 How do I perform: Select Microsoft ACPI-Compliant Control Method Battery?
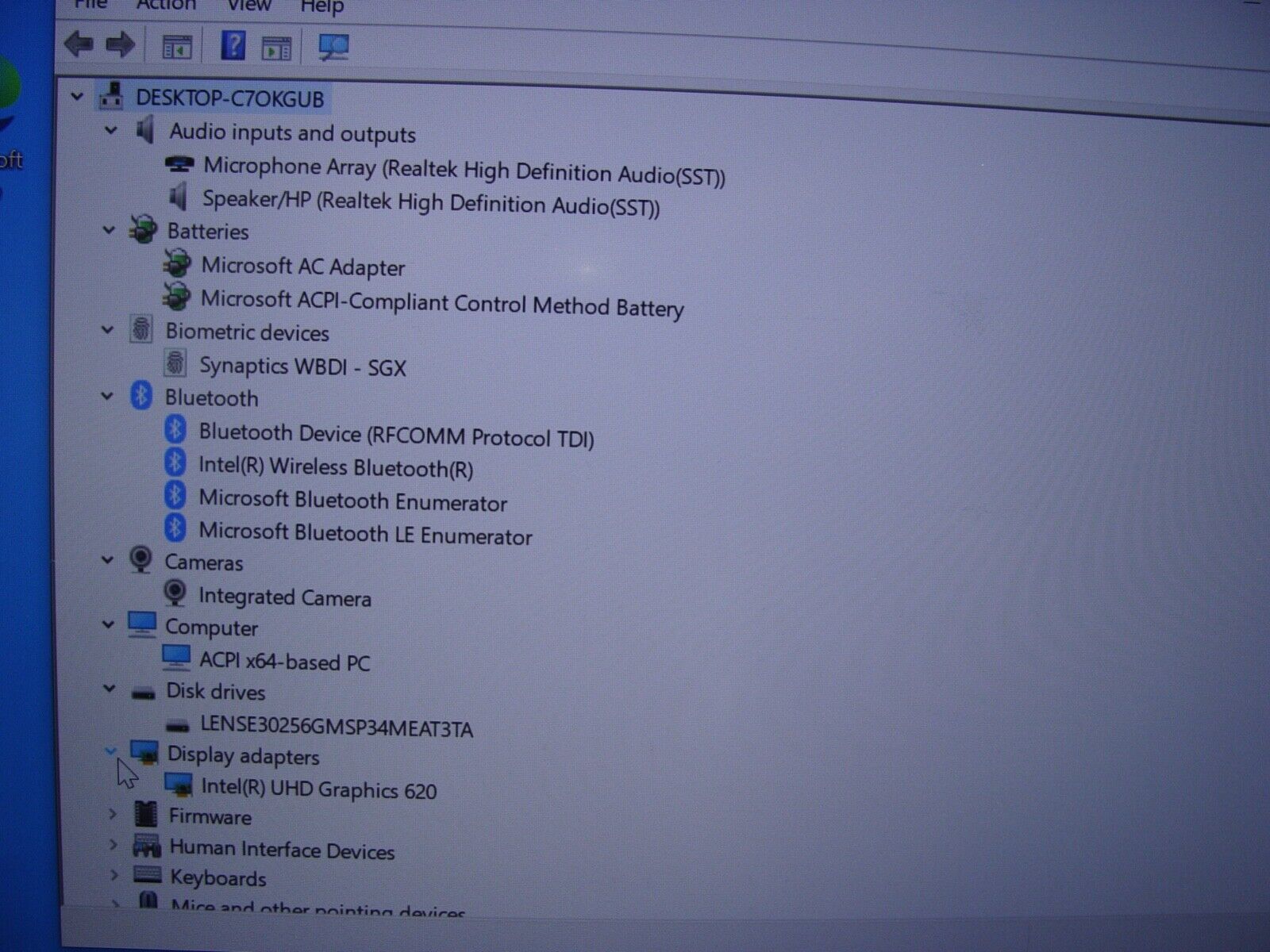click(x=442, y=302)
